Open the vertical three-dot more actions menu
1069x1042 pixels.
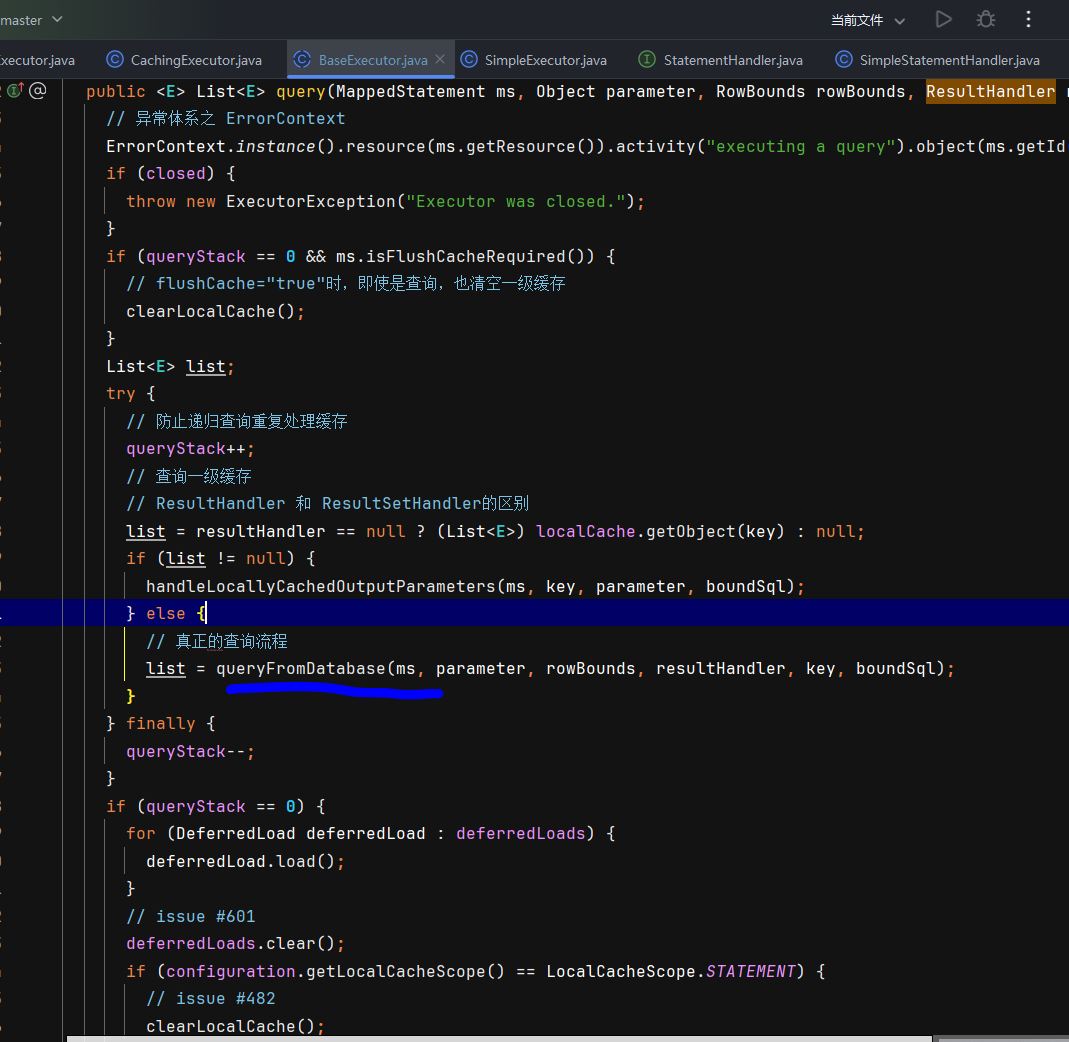pos(1028,19)
